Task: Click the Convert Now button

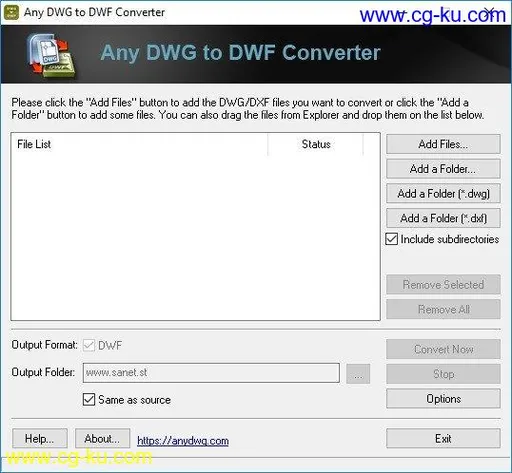Action: pos(443,349)
